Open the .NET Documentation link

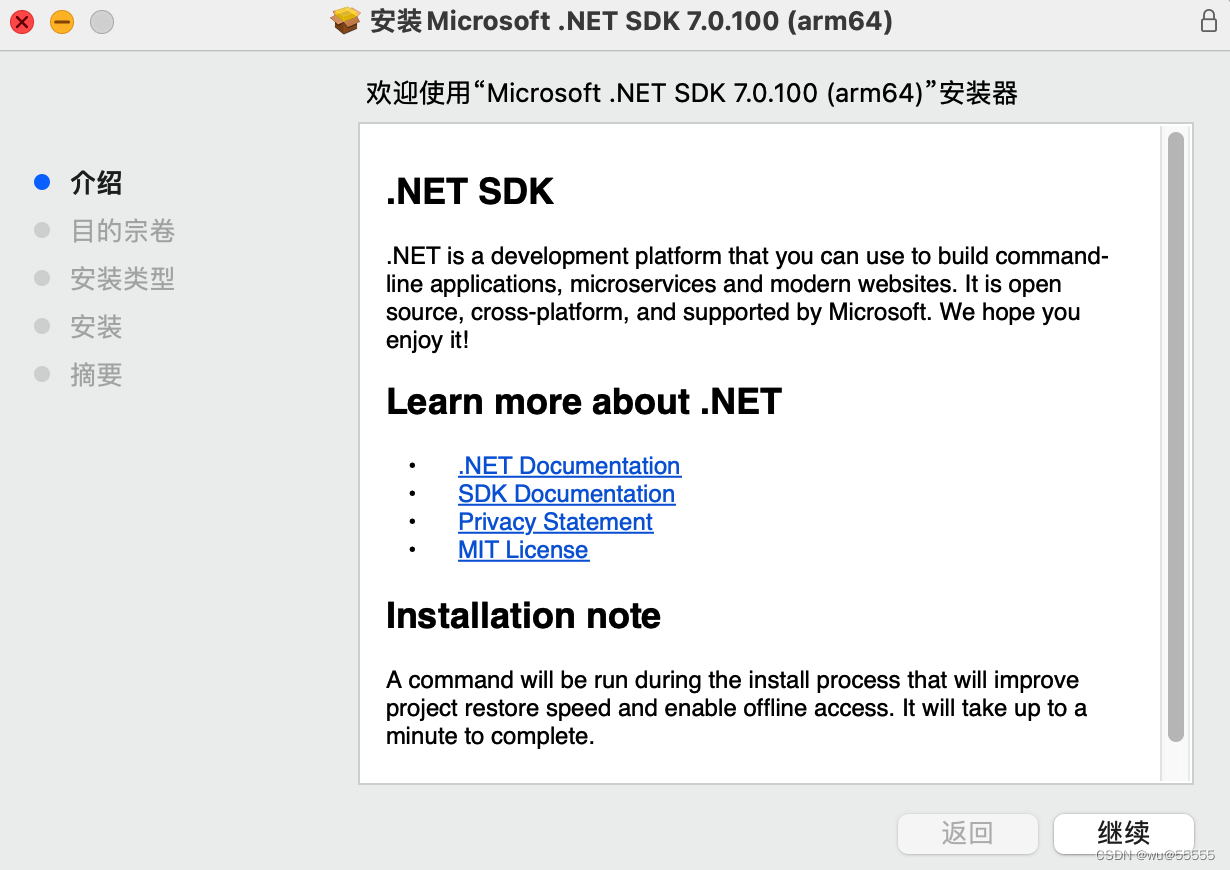[x=569, y=466]
